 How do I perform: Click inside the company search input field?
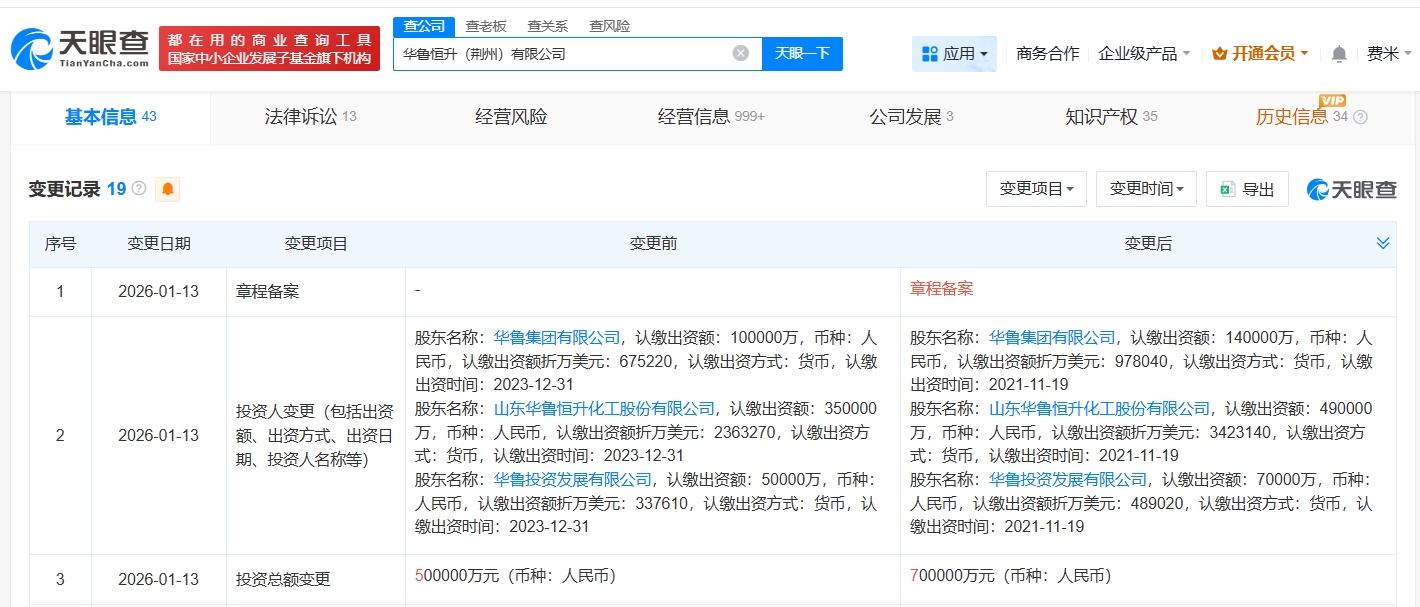coord(570,53)
